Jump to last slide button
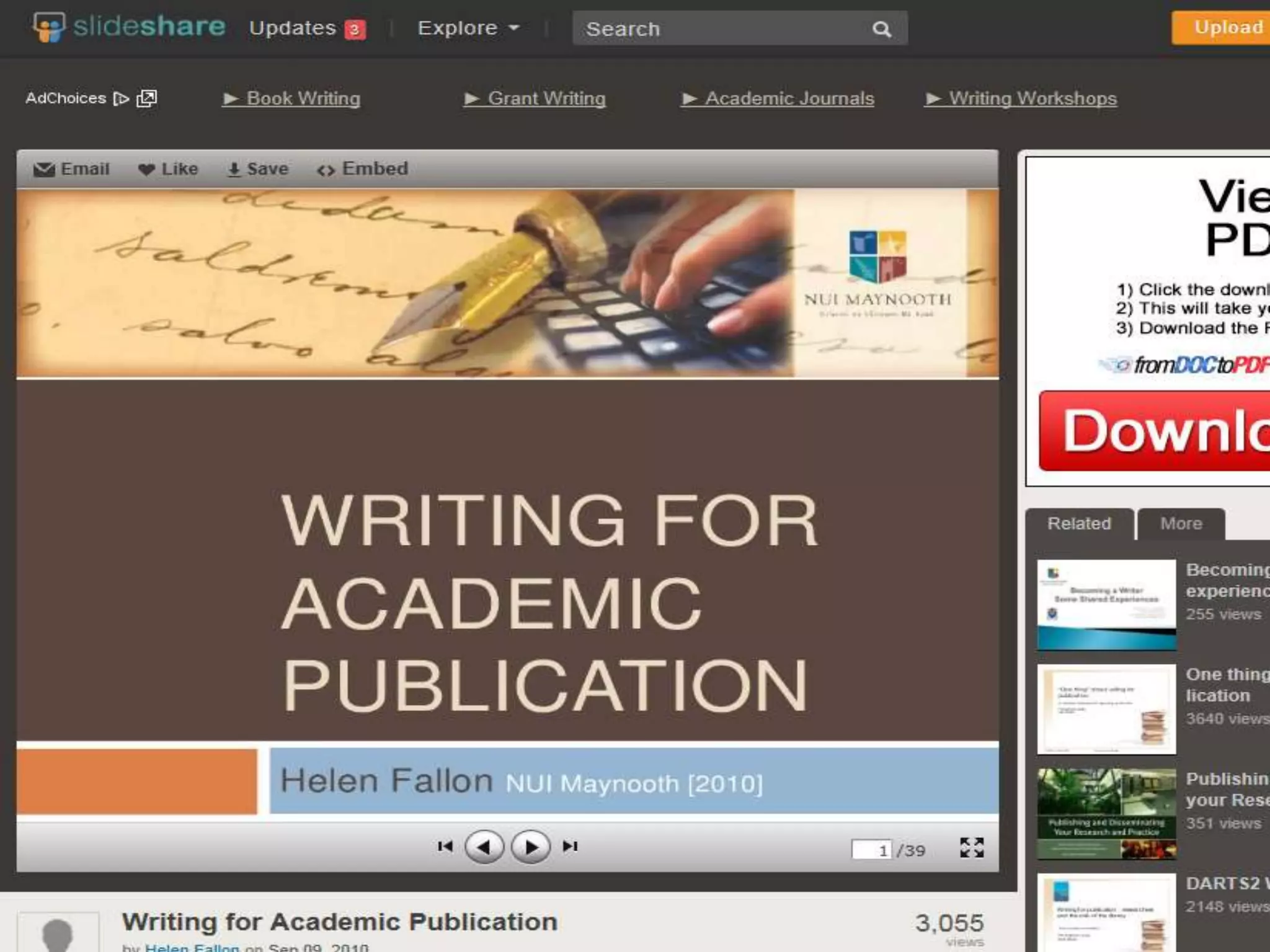The width and height of the screenshot is (1270, 952). pos(570,847)
